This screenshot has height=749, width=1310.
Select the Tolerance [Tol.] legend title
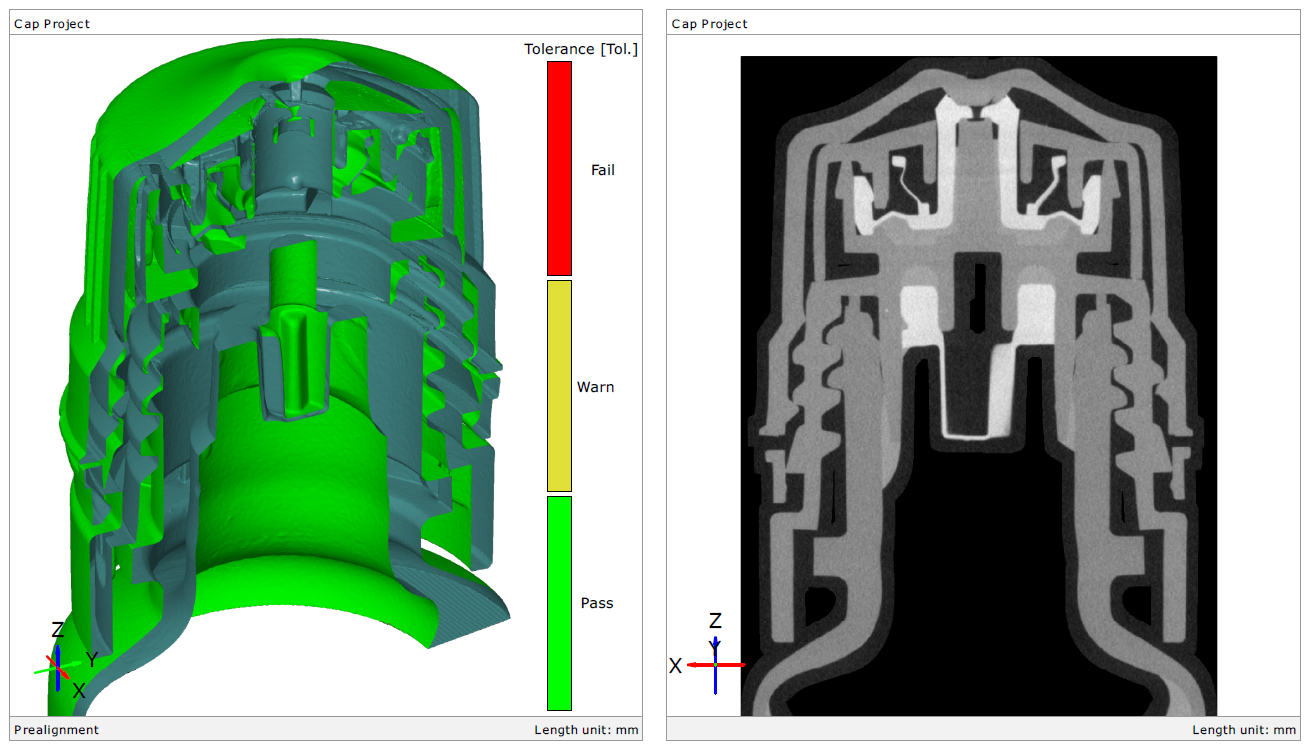(580, 49)
